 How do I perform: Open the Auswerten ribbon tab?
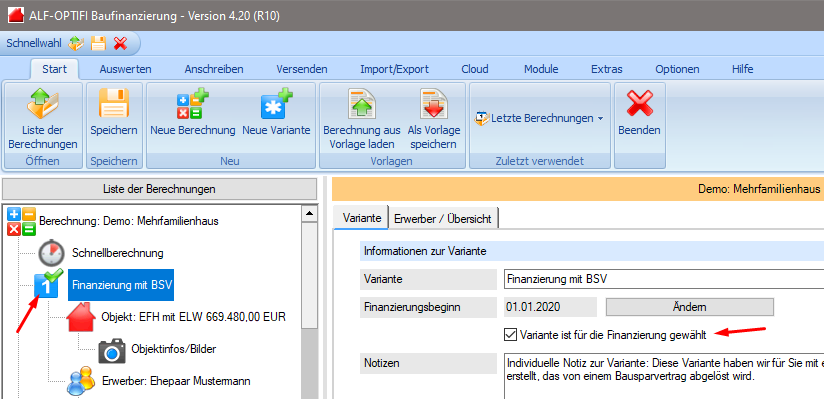pos(126,69)
